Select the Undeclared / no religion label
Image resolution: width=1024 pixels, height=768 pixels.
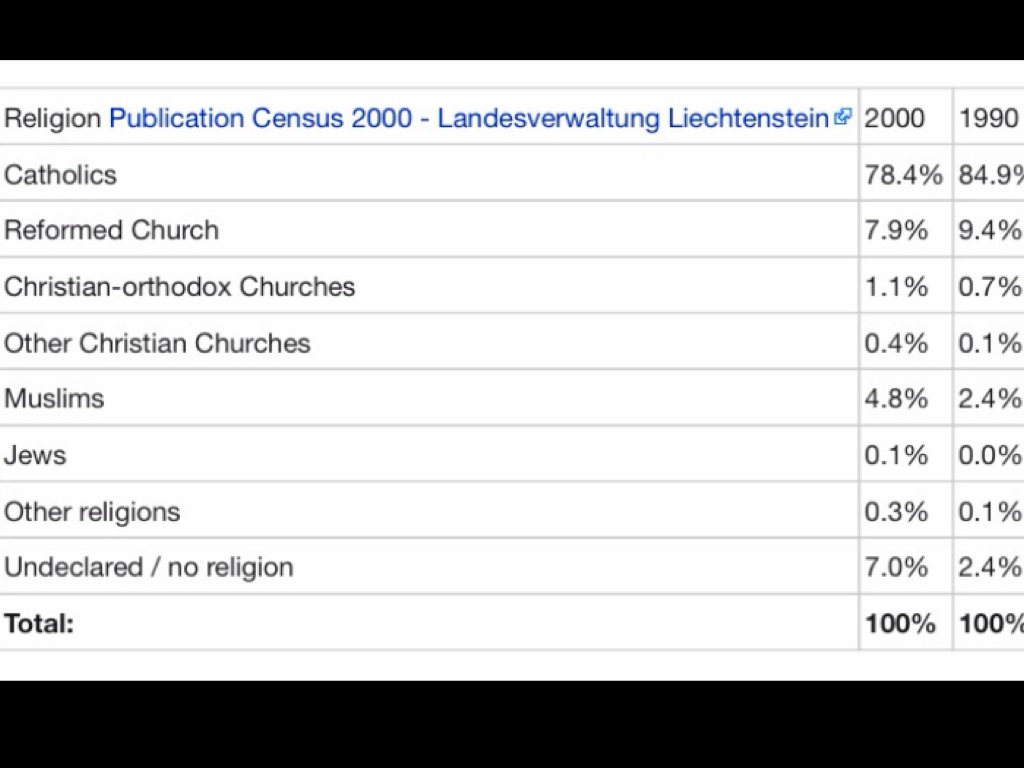(148, 567)
